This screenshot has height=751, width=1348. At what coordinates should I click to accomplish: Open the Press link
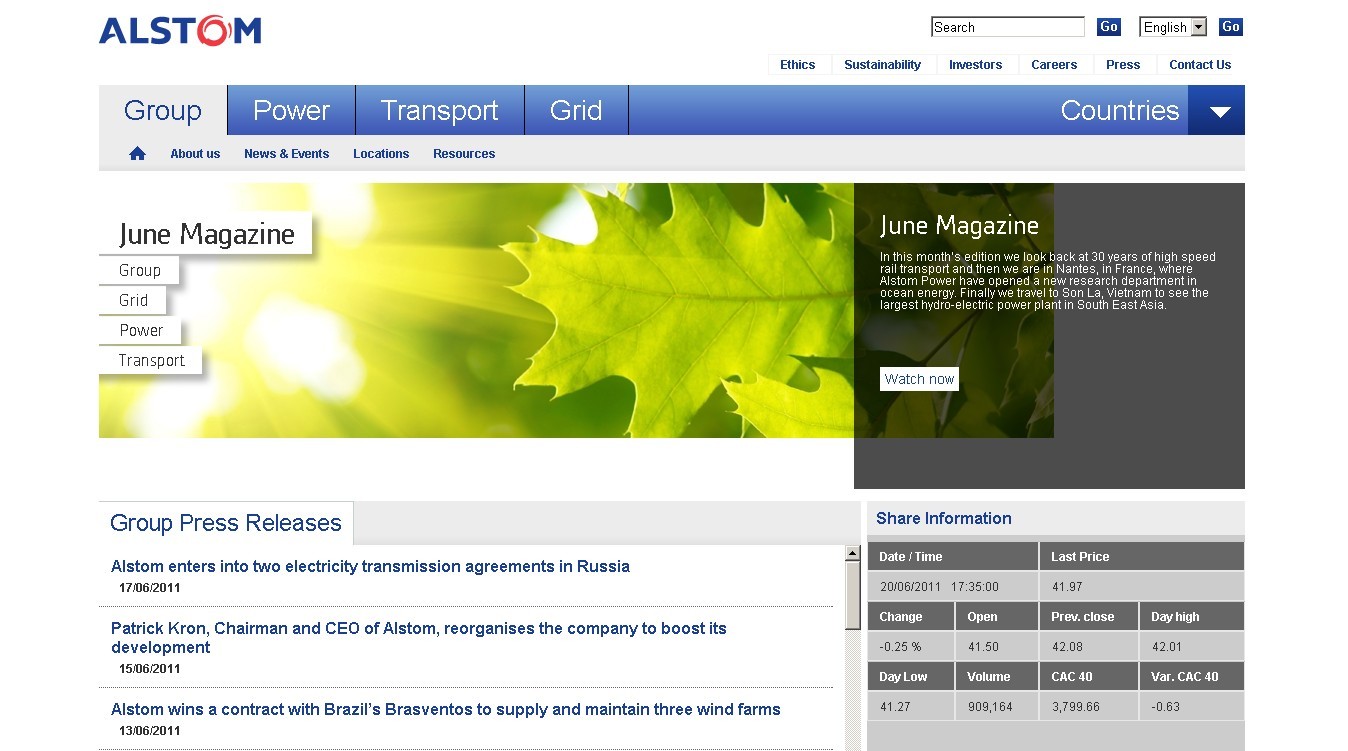point(1123,65)
